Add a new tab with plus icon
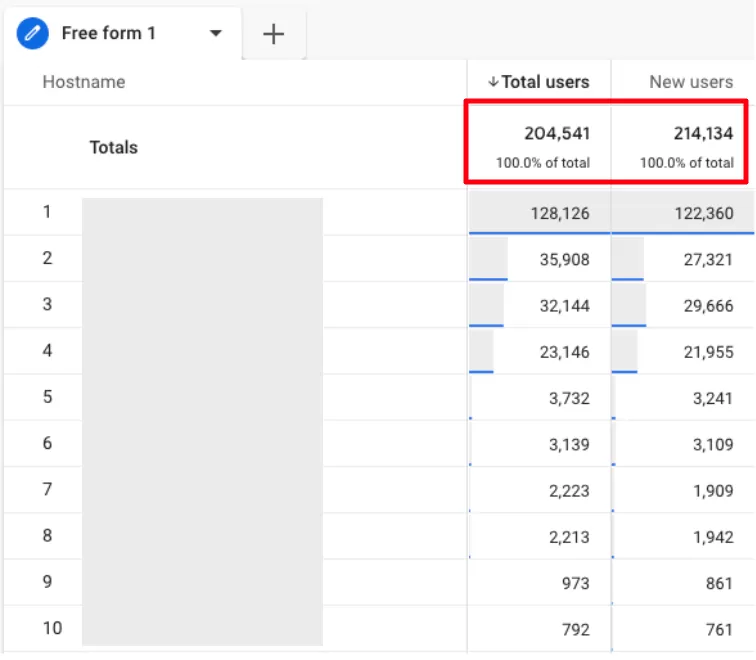This screenshot has height=660, width=756. point(273,34)
